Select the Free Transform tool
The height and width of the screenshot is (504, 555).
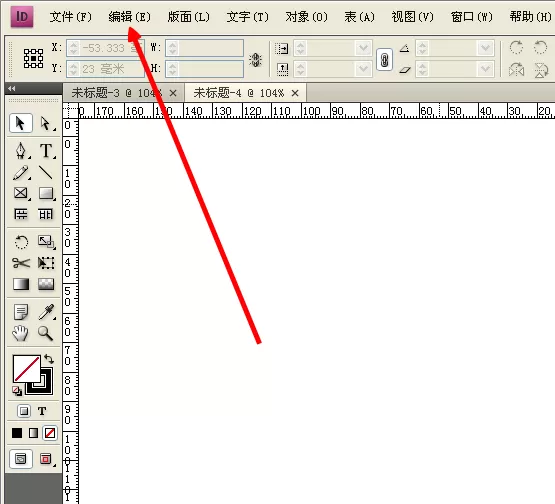[x=46, y=263]
